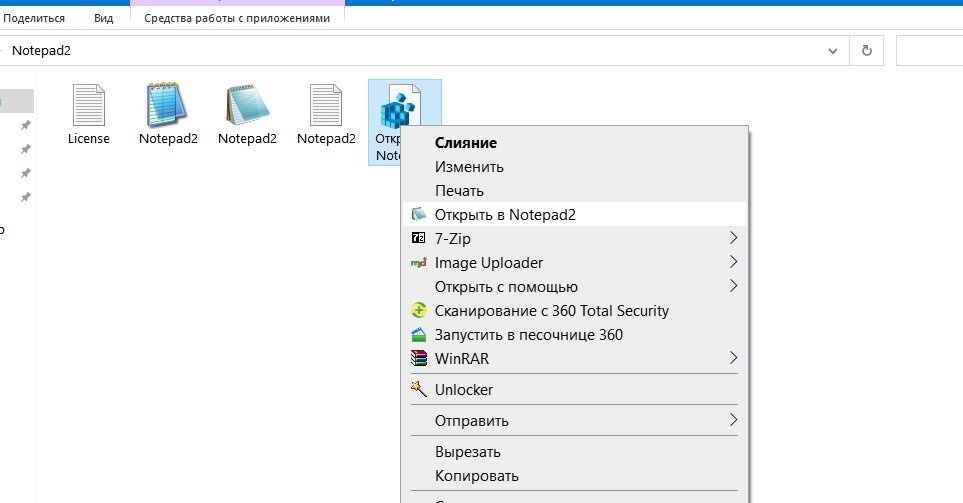Refresh the folder with the reload button
The height and width of the screenshot is (503, 963).
click(x=866, y=50)
